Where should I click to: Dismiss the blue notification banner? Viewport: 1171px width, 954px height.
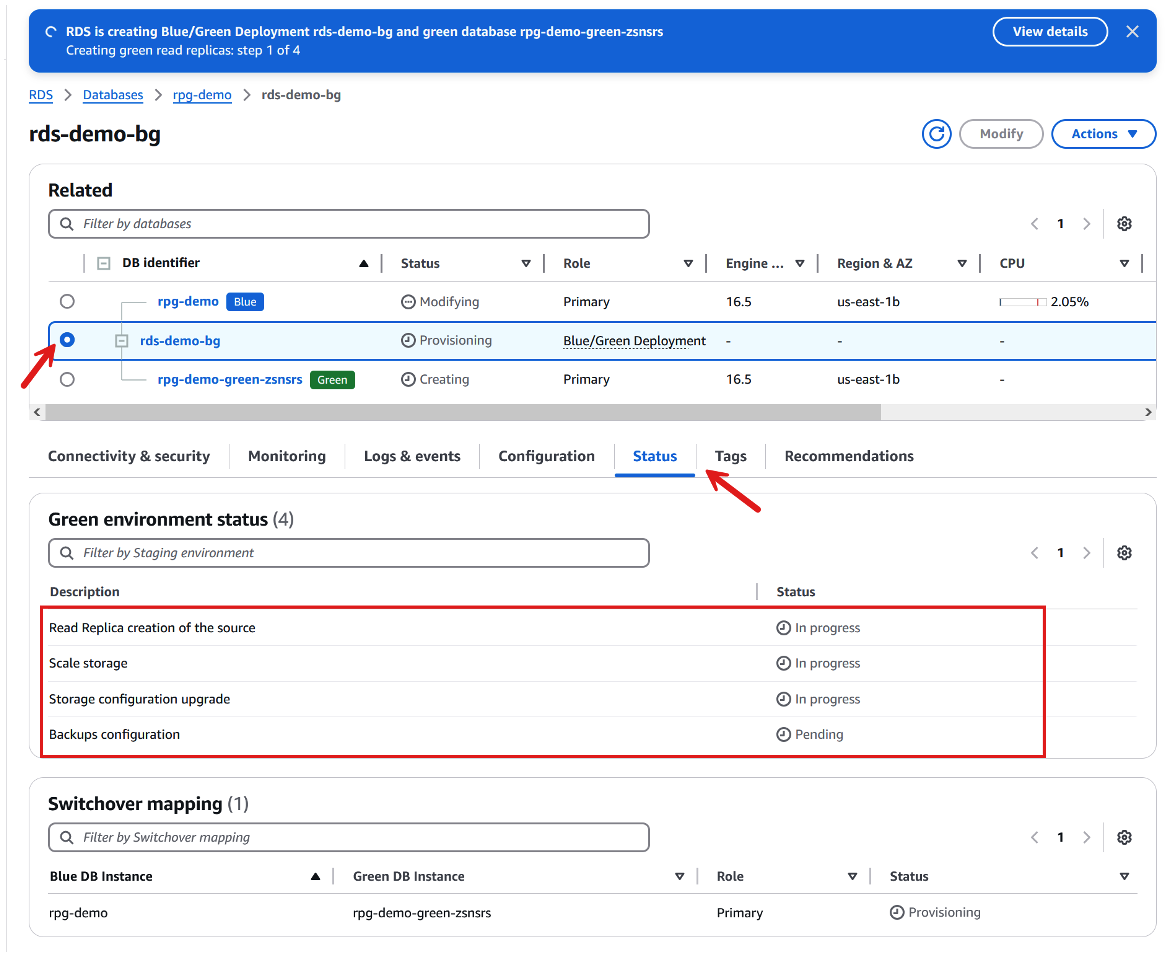[1132, 32]
